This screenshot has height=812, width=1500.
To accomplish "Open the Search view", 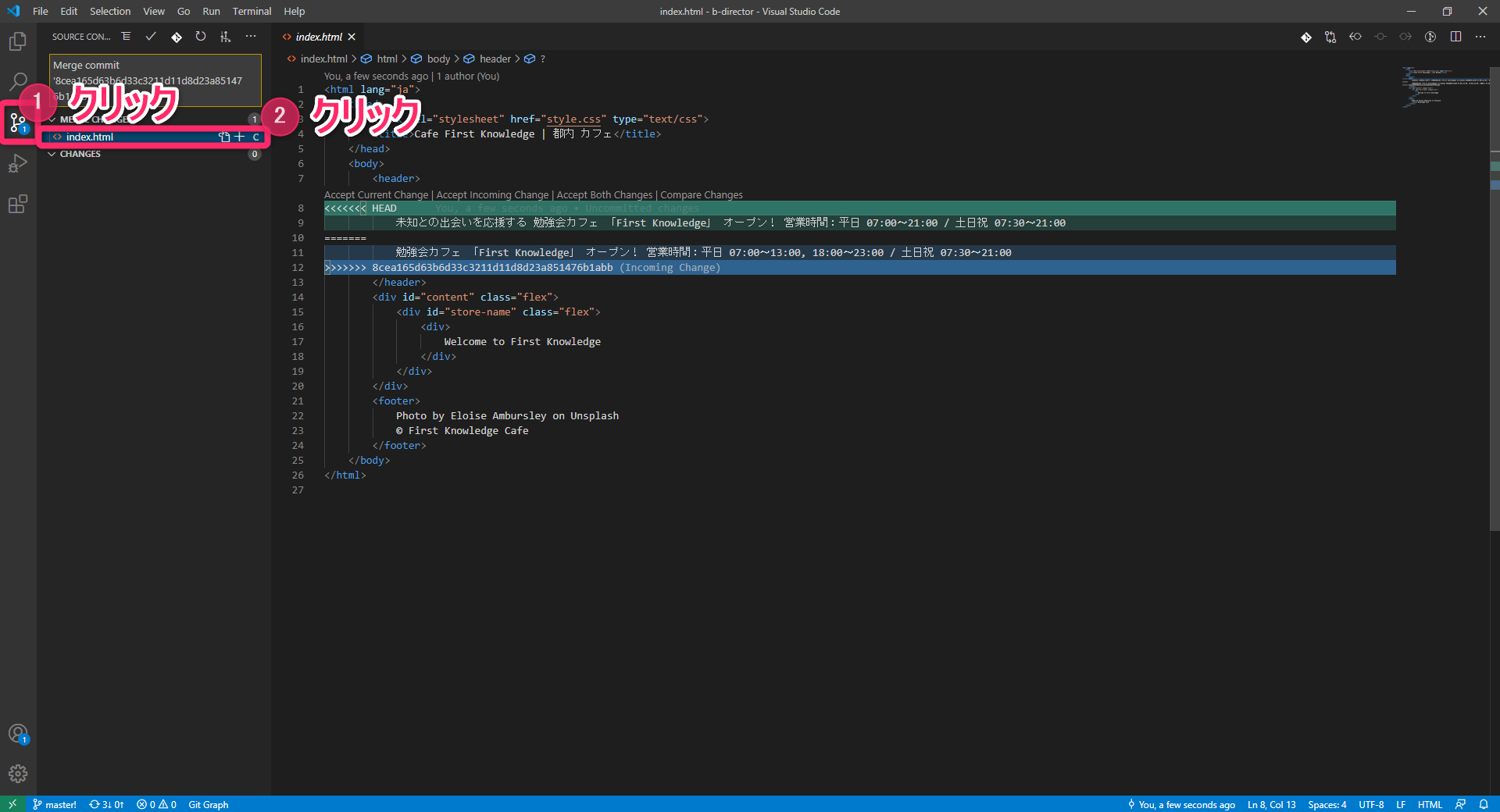I will 18,81.
